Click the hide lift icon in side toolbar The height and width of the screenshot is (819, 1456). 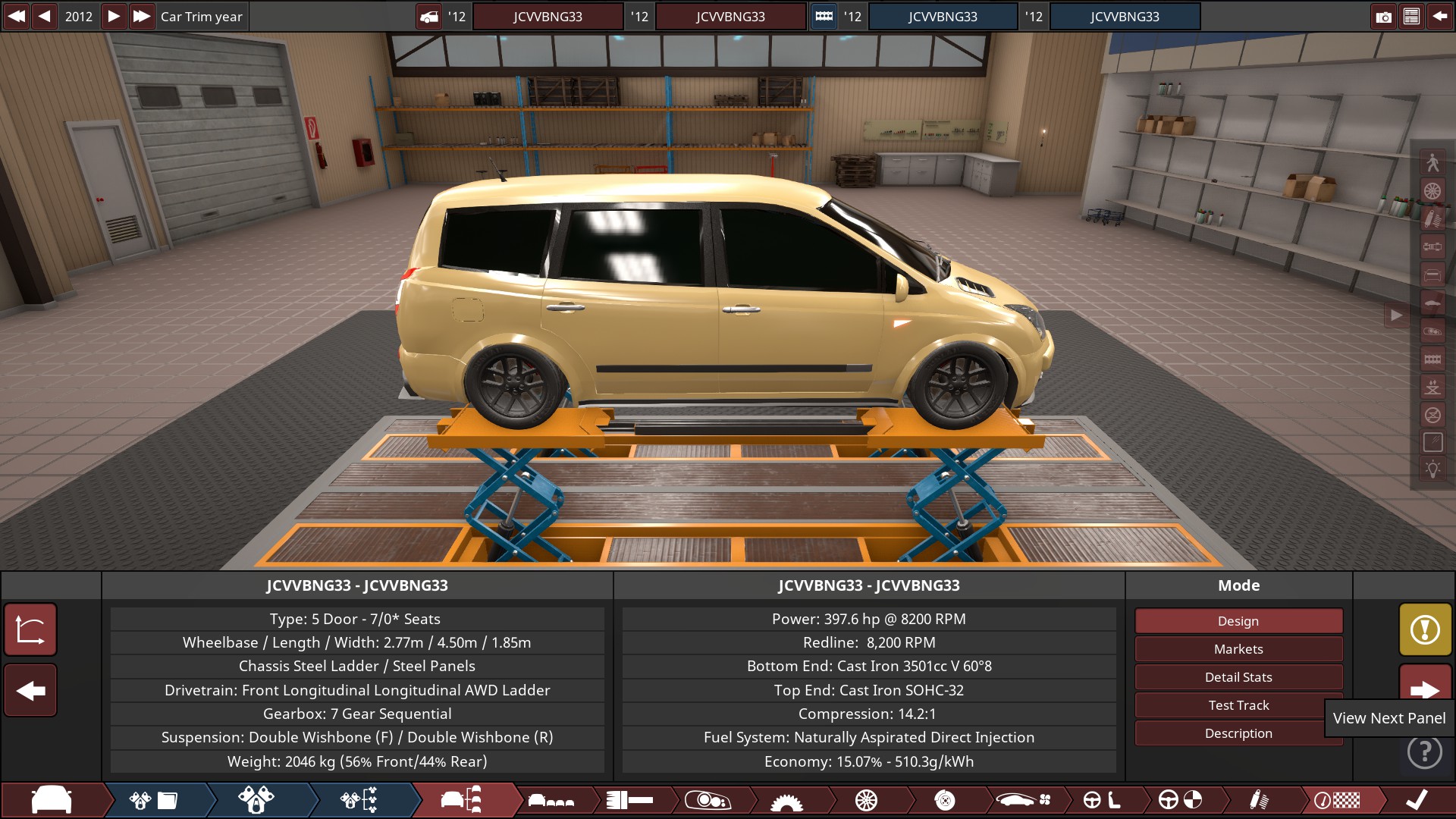click(x=1432, y=415)
